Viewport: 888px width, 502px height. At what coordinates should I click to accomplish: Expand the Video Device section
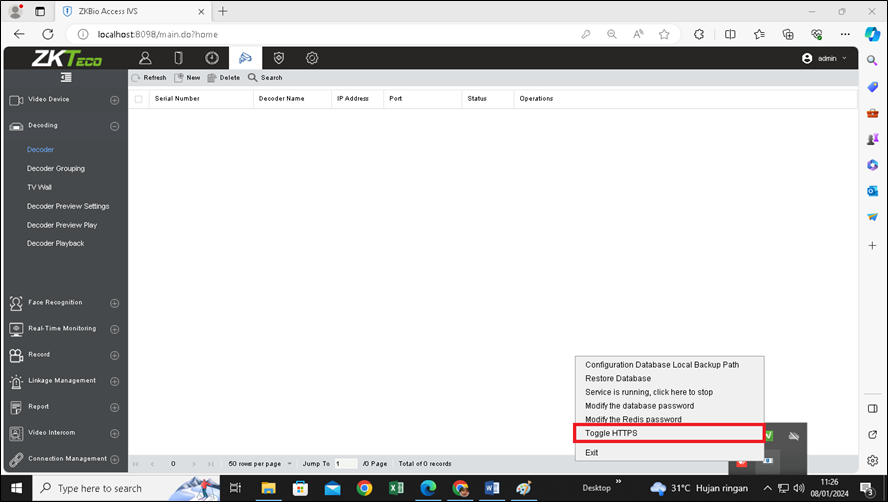click(114, 100)
